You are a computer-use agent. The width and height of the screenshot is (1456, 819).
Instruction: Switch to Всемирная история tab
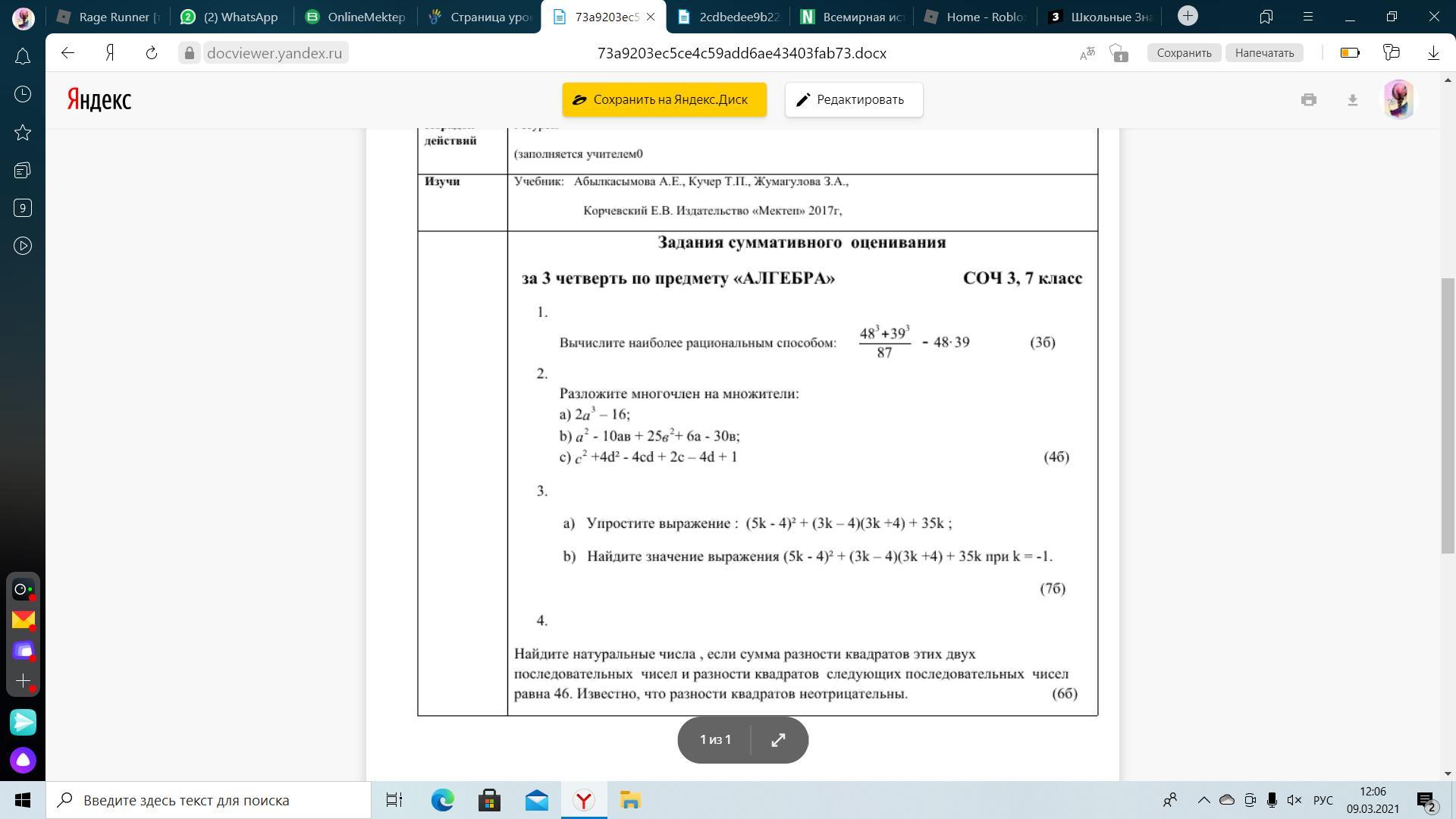pos(853,17)
